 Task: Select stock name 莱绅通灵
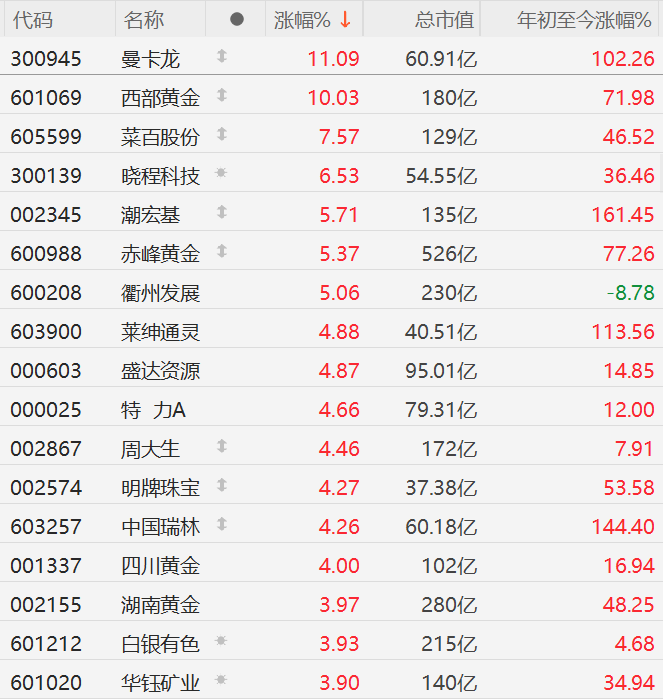161,332
